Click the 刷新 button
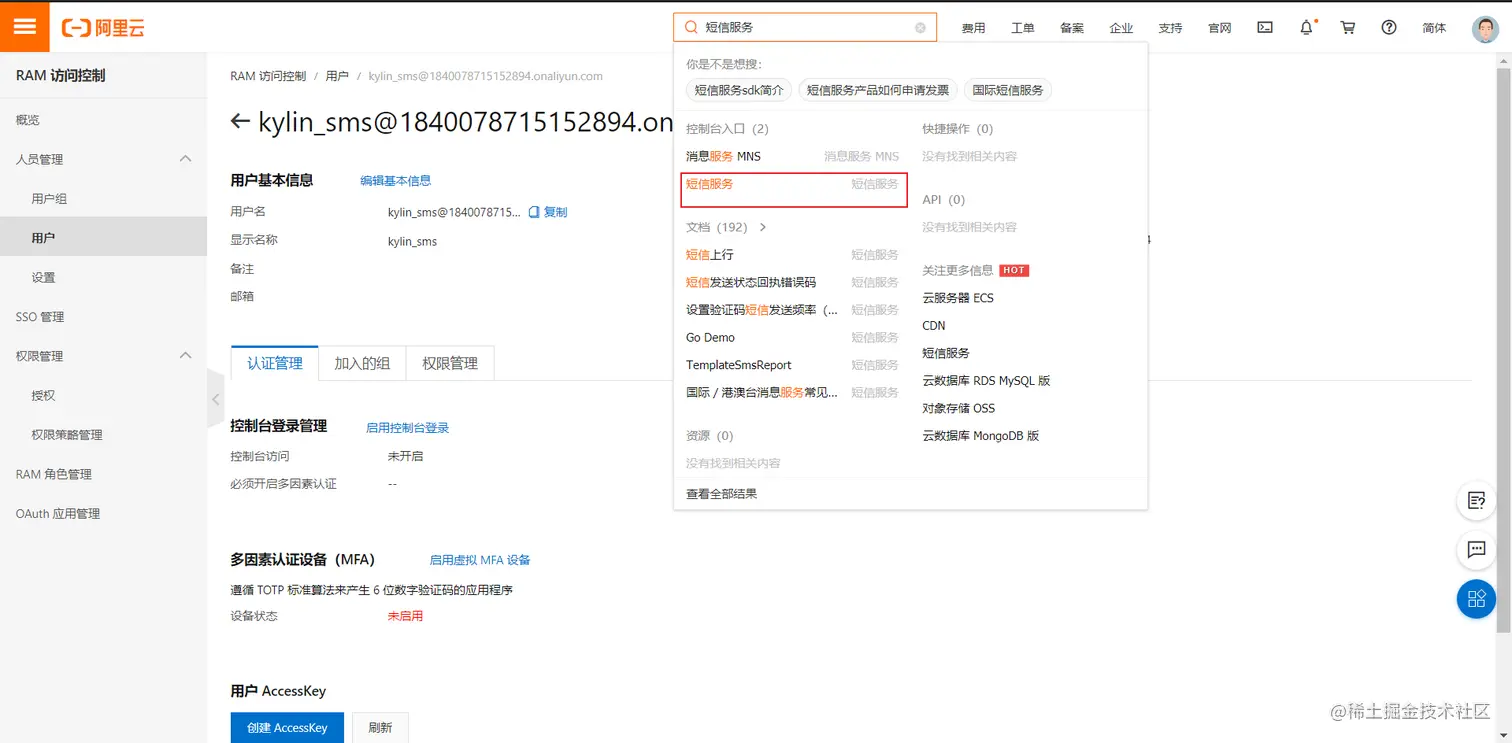This screenshot has width=1512, height=743. (x=380, y=727)
